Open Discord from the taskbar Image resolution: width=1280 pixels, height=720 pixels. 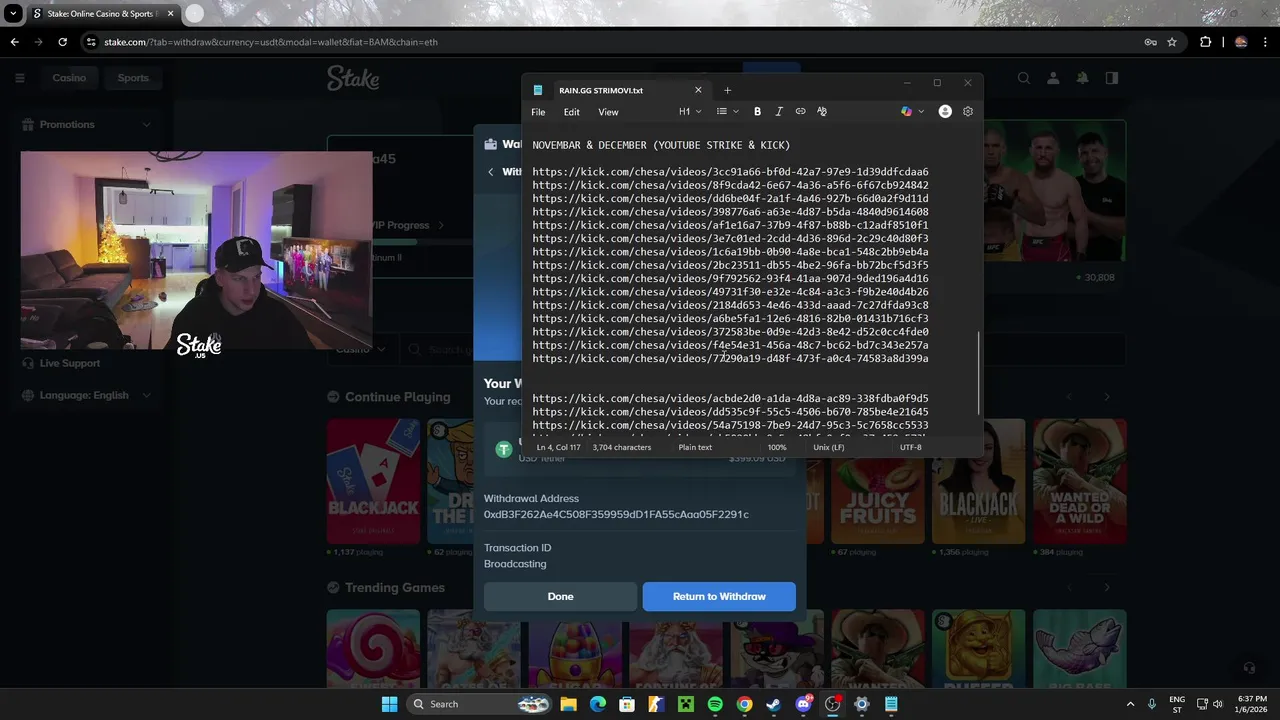click(x=803, y=704)
